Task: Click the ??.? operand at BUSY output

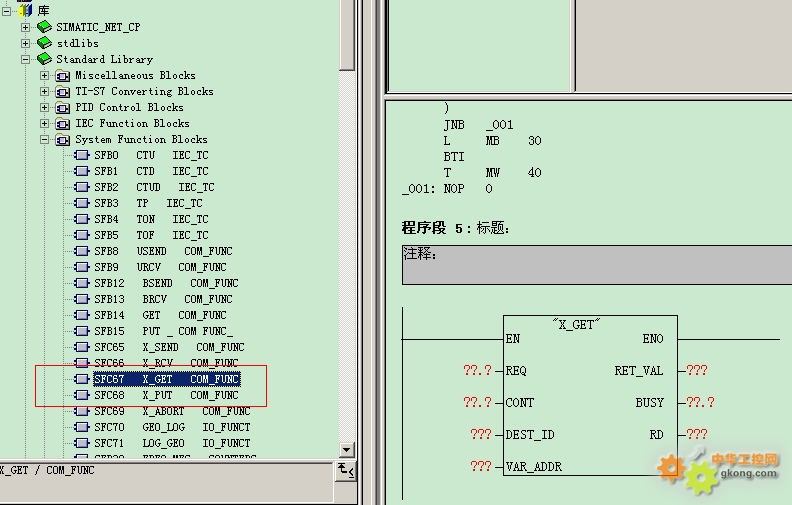Action: [700, 402]
